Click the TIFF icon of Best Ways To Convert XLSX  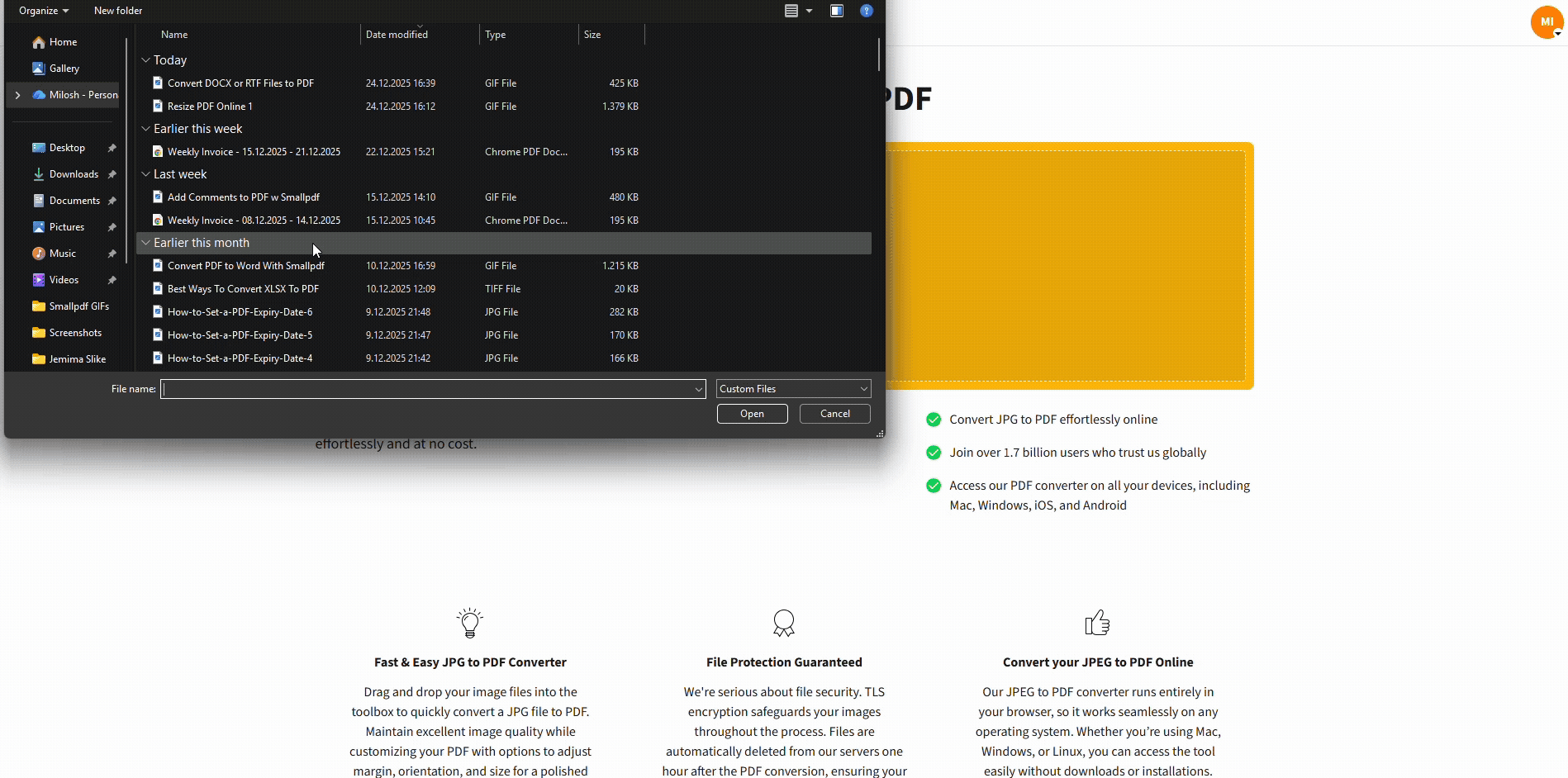coord(158,289)
